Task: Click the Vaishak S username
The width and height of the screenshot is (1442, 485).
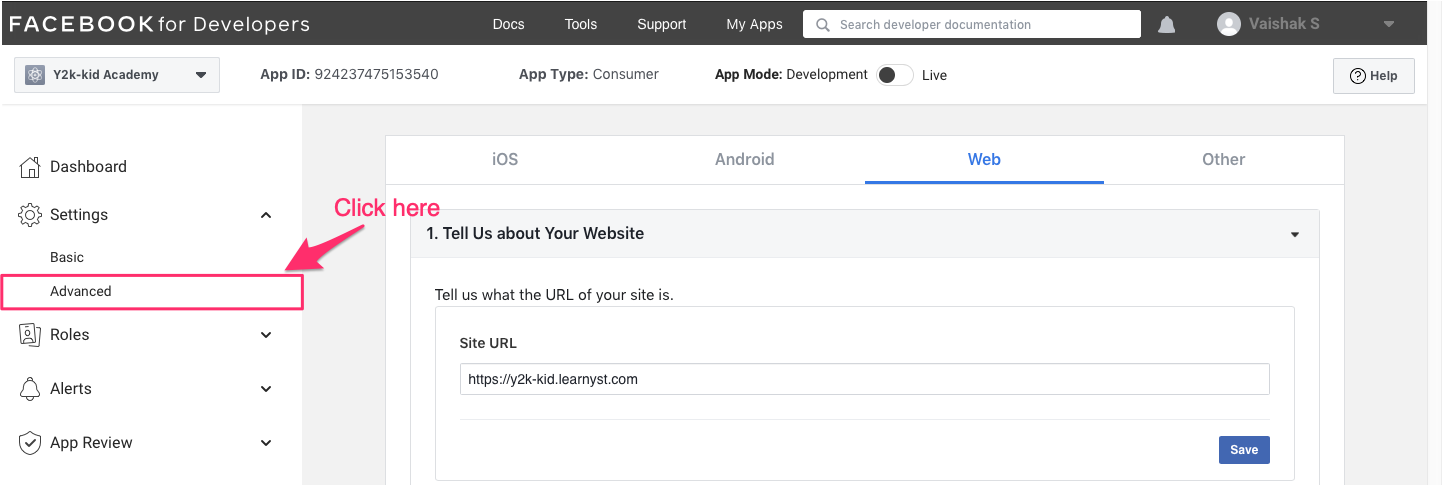Action: tap(1284, 24)
